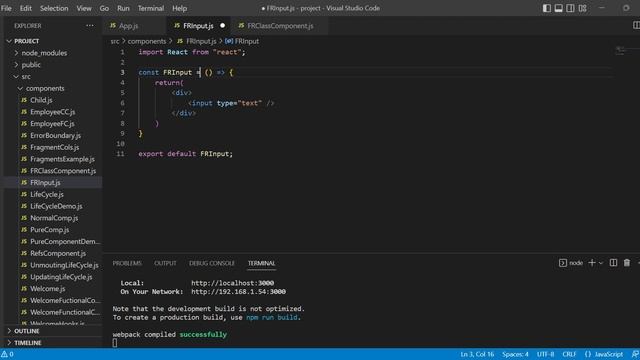The height and width of the screenshot is (360, 640).
Task: Toggle primary sidebar layout icon
Action: [547, 8]
